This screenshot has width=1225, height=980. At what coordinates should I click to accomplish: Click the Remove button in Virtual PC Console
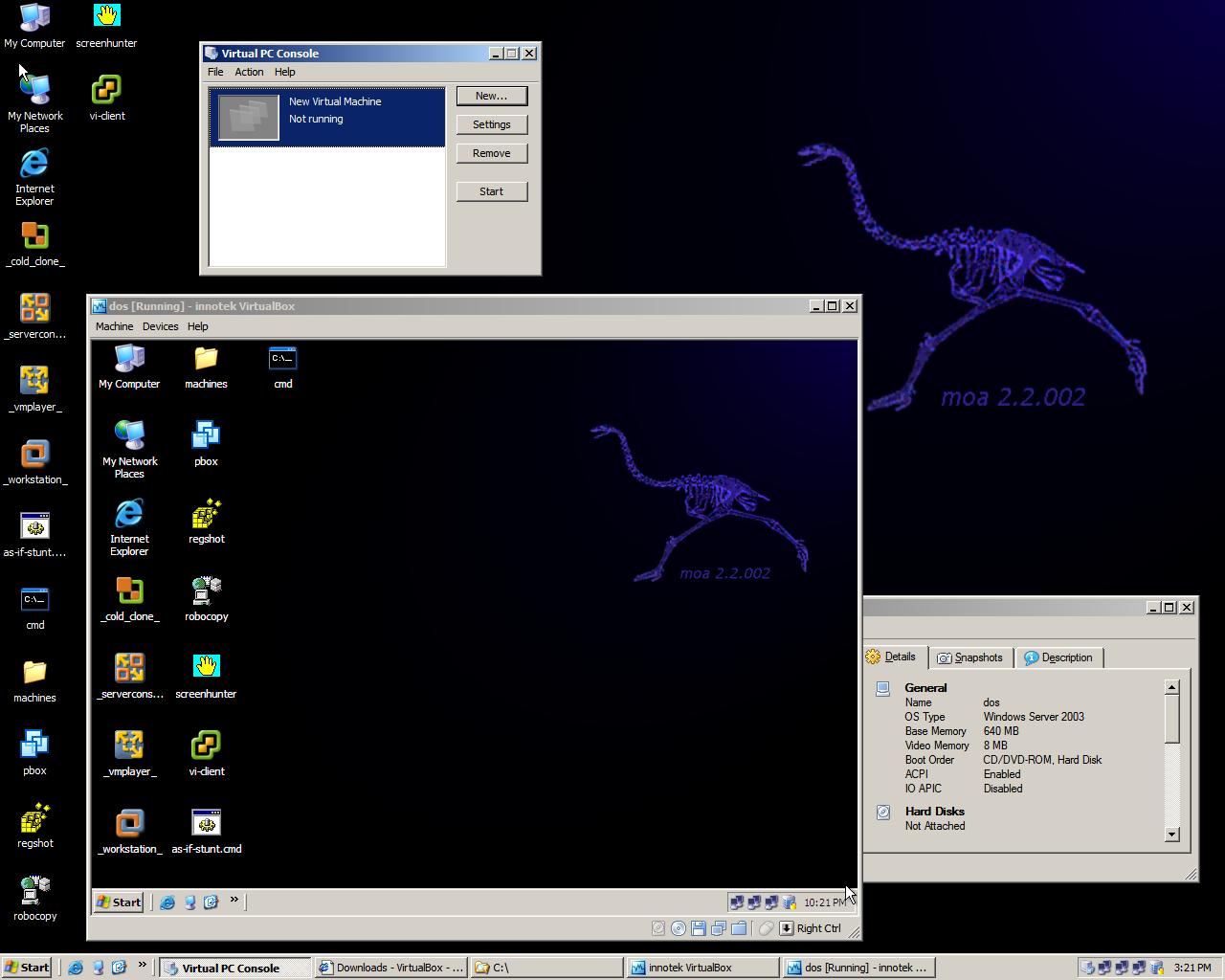pyautogui.click(x=491, y=153)
